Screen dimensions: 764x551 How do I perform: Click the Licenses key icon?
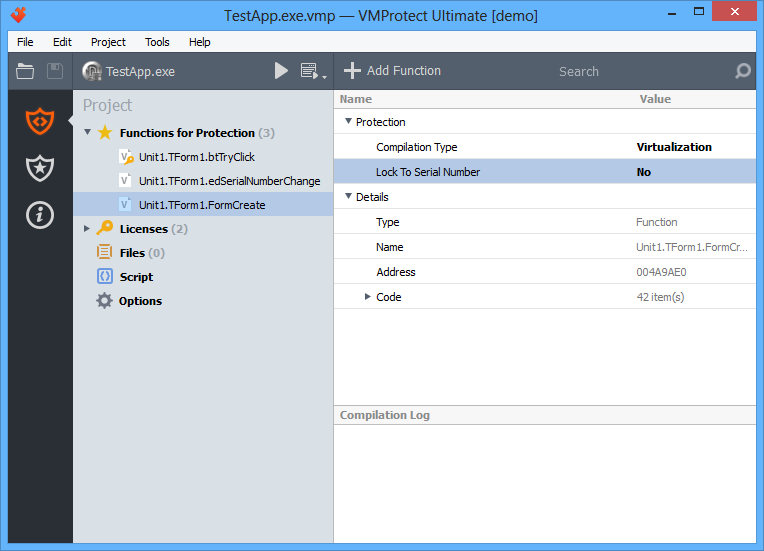105,228
